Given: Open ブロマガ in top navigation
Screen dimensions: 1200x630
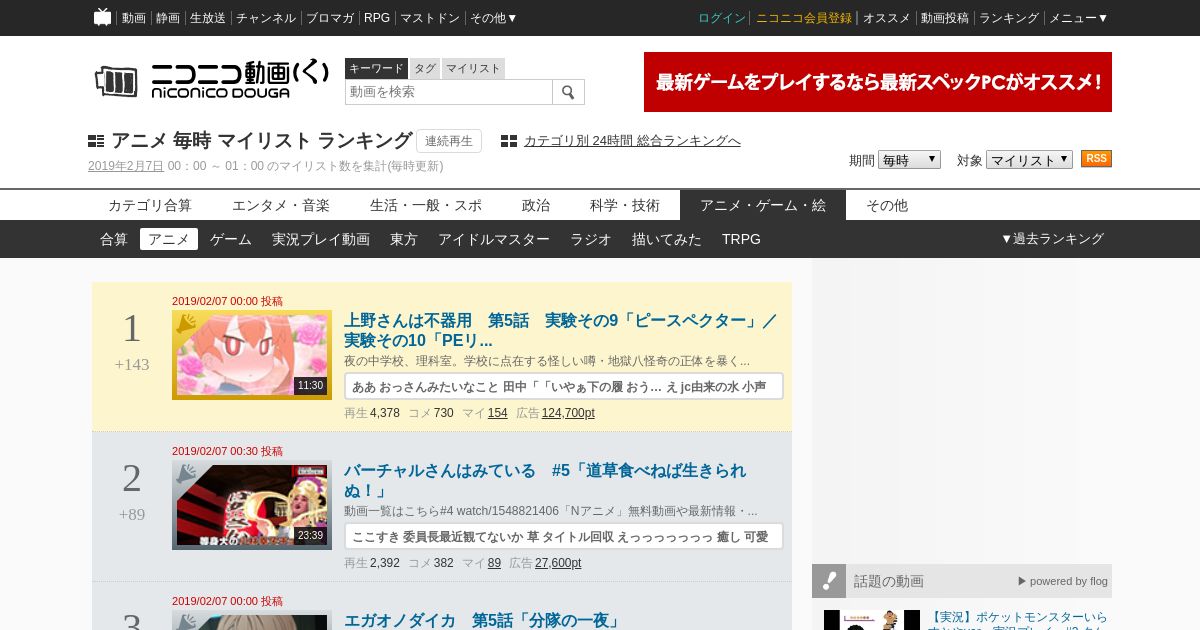Looking at the screenshot, I should 330,18.
